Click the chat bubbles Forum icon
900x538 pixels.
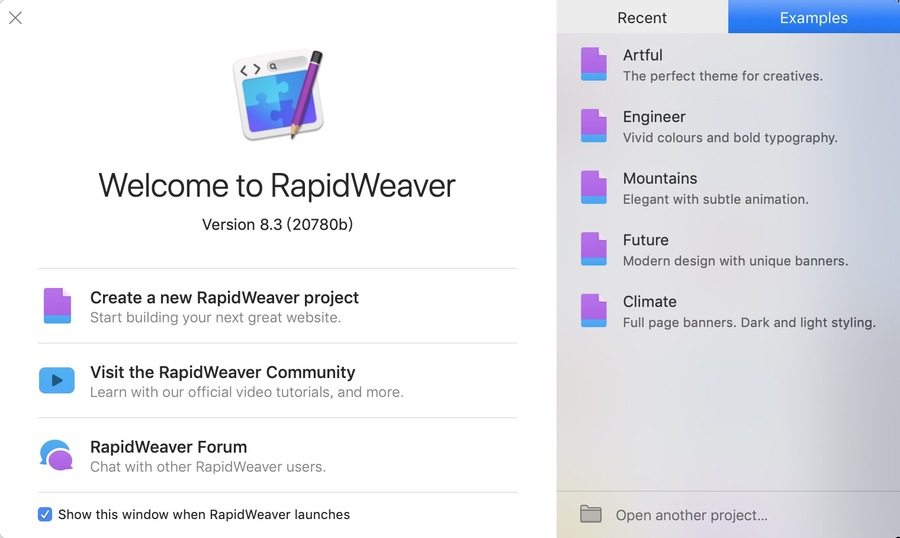click(x=57, y=455)
